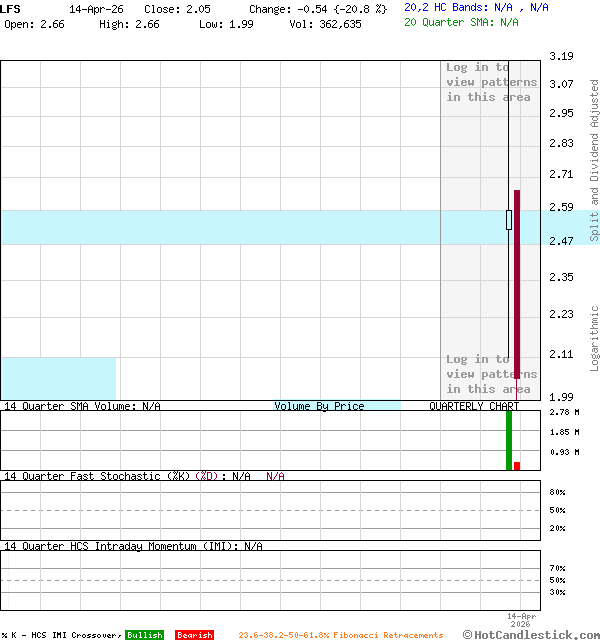Click the HotCandlestick.com copyright link

531,634
